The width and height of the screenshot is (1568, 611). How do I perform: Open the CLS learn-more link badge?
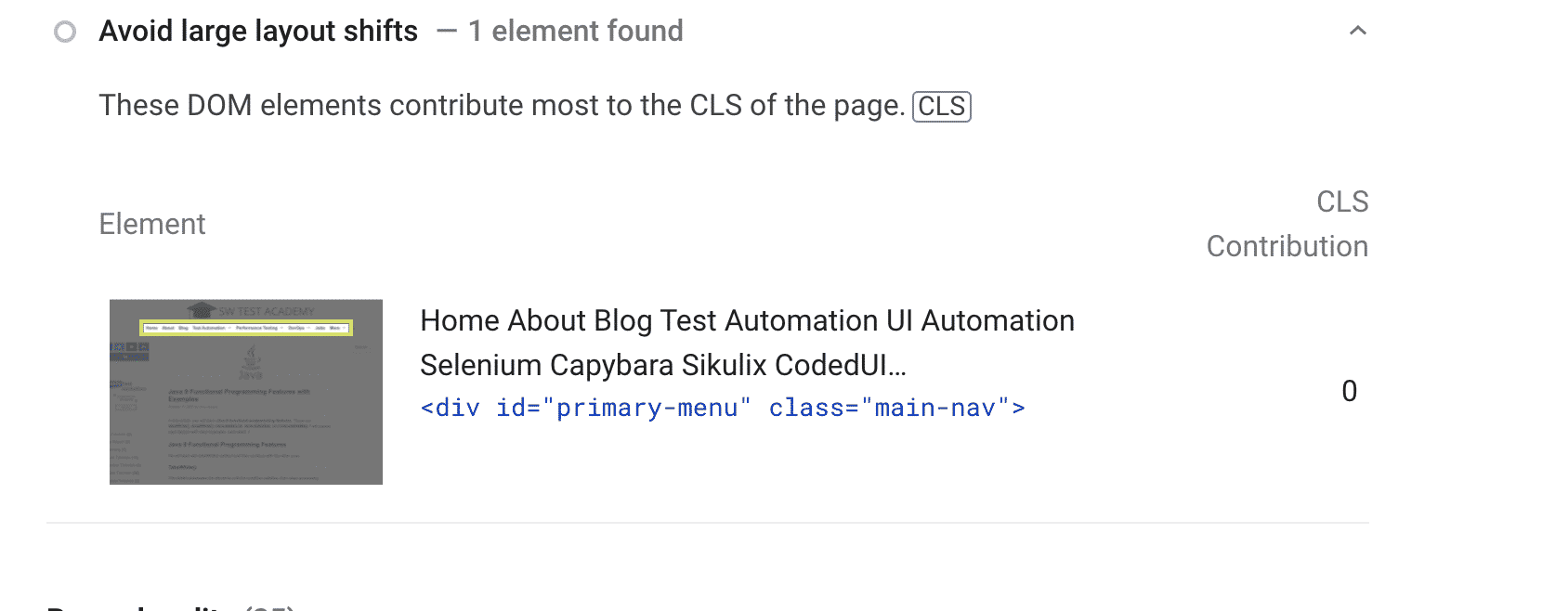click(941, 107)
